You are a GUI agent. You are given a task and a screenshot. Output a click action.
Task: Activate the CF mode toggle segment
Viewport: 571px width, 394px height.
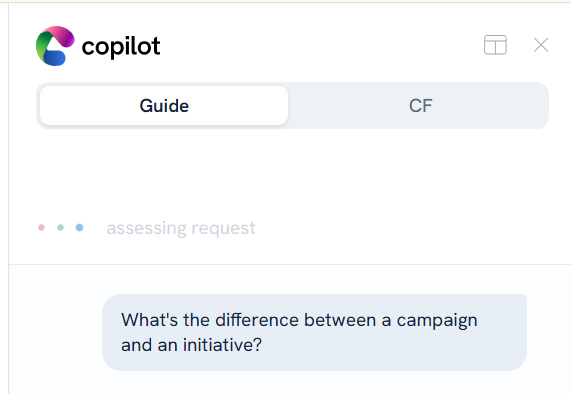[x=420, y=106]
